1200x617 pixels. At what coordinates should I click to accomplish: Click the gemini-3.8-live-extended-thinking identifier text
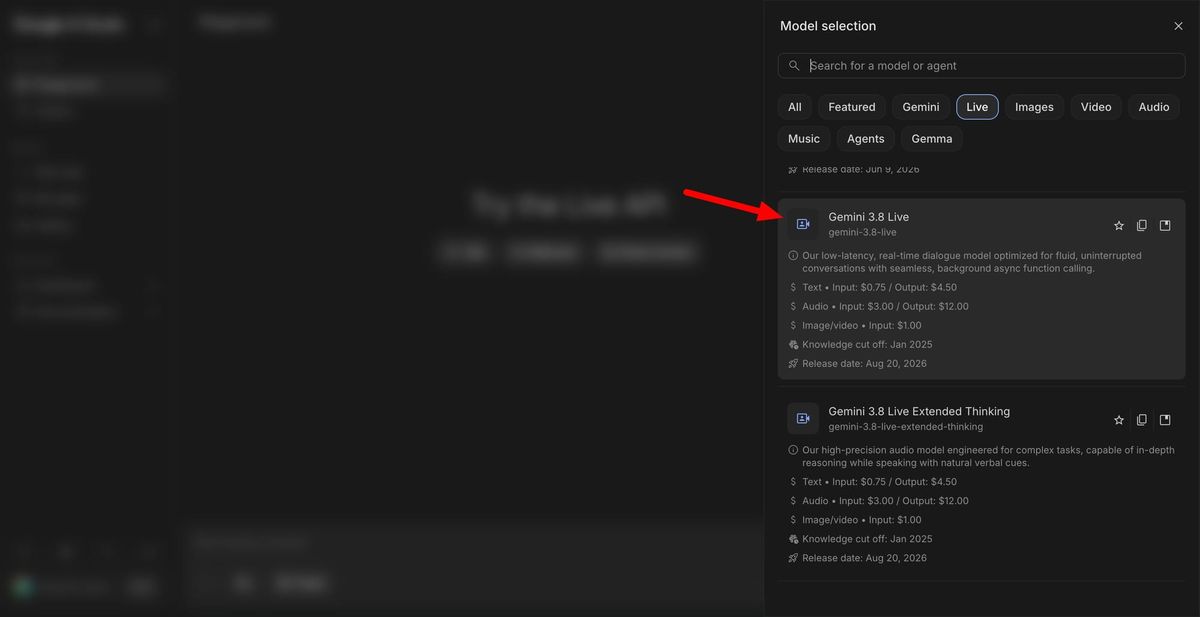coord(905,426)
